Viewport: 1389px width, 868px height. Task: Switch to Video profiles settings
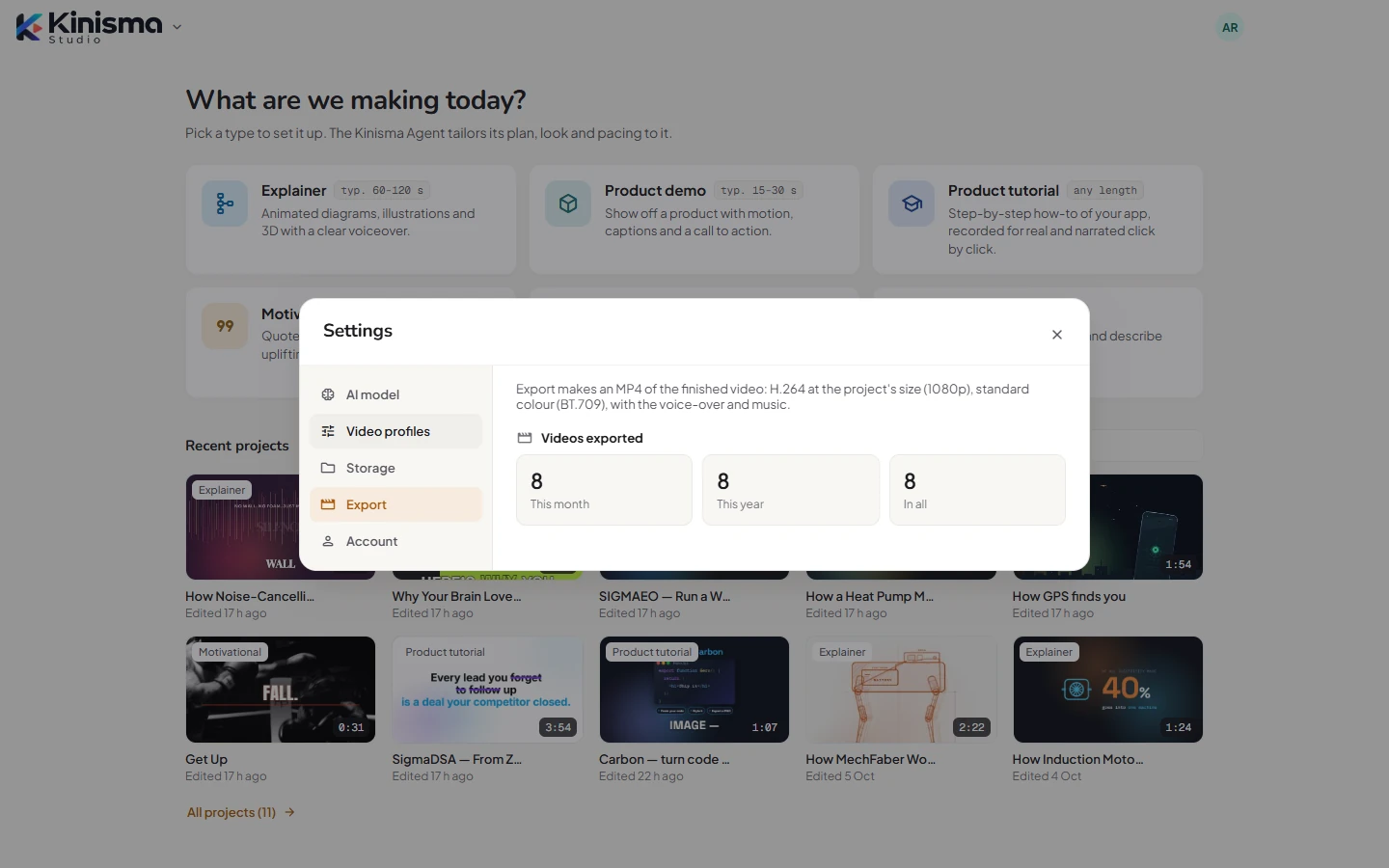[395, 431]
